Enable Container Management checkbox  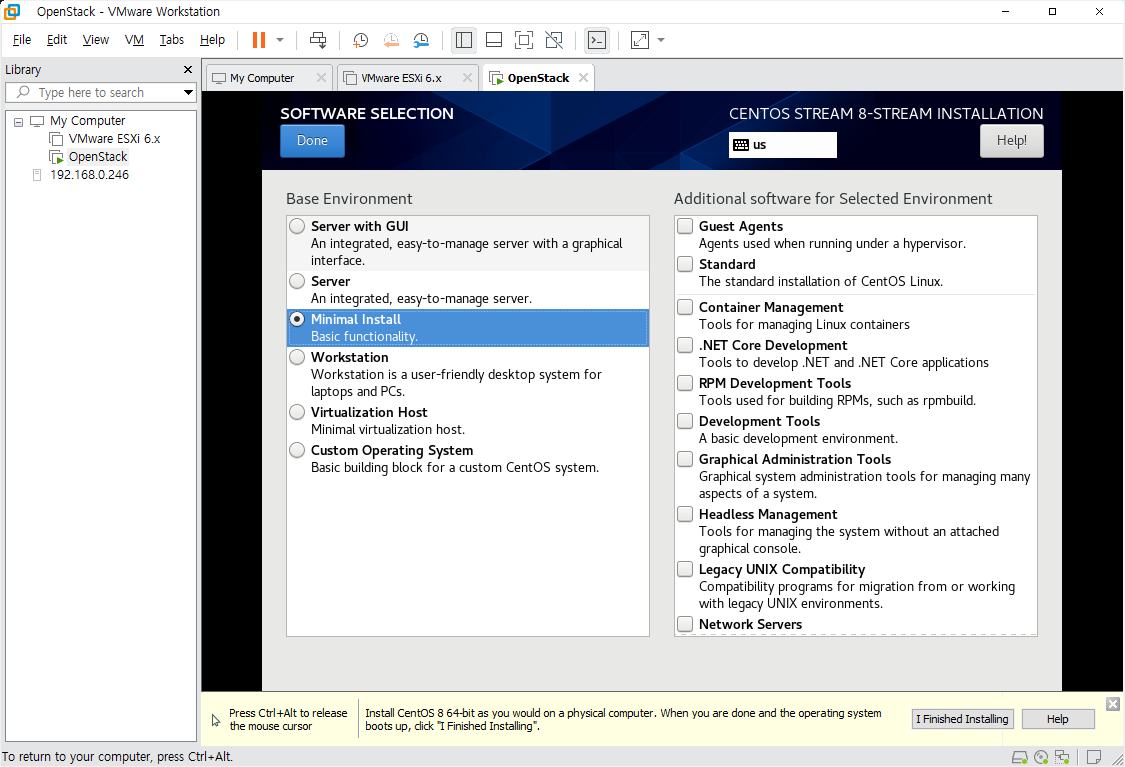click(x=685, y=307)
